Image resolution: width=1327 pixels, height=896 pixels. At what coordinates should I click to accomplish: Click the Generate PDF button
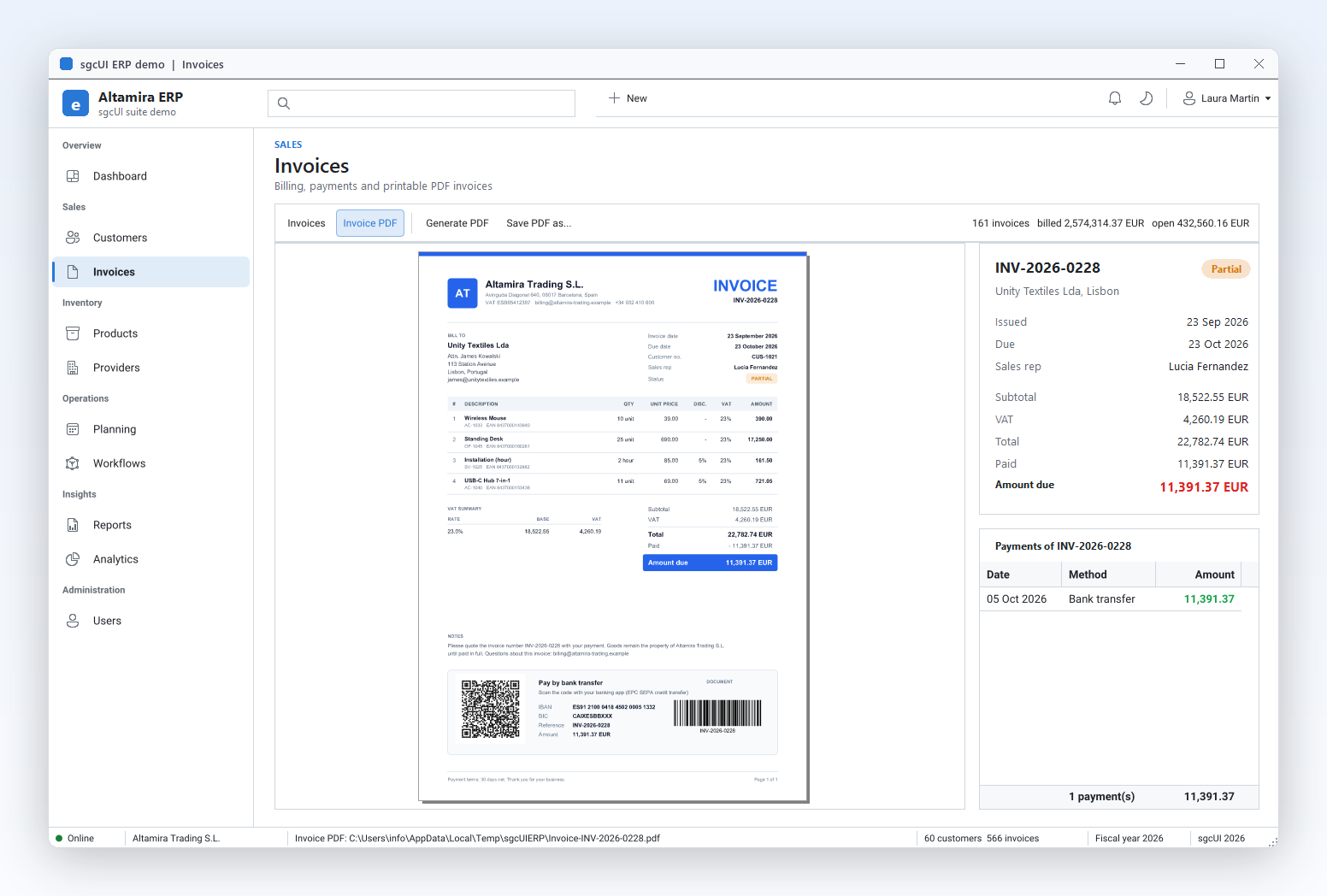(457, 223)
